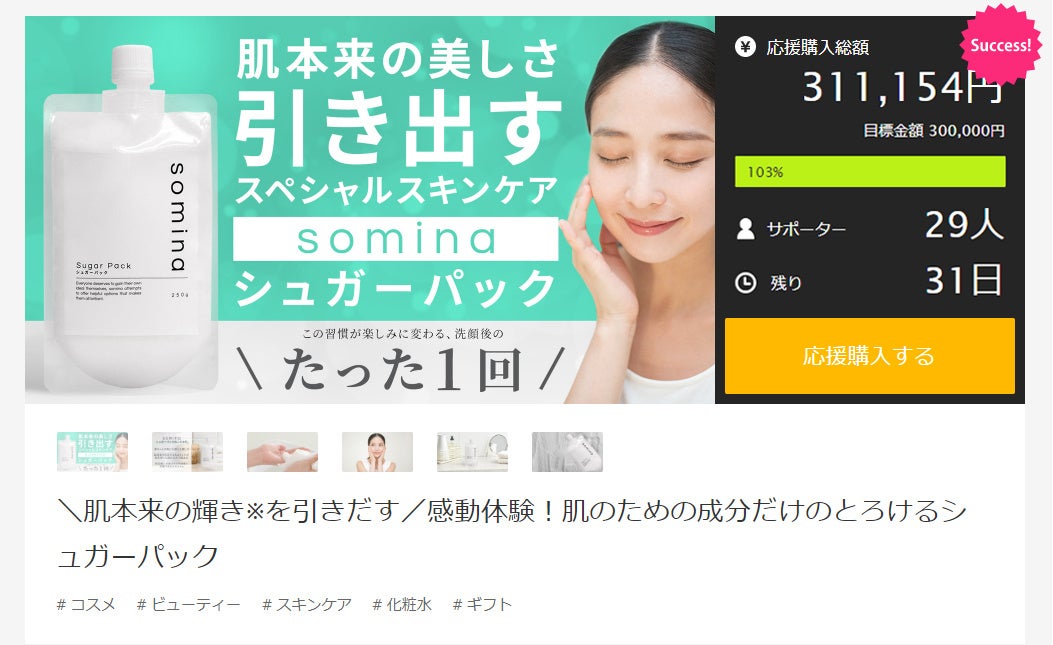The width and height of the screenshot is (1053, 645).
Task: Click the yen icon beside 応援購入総額
Action: [745, 46]
